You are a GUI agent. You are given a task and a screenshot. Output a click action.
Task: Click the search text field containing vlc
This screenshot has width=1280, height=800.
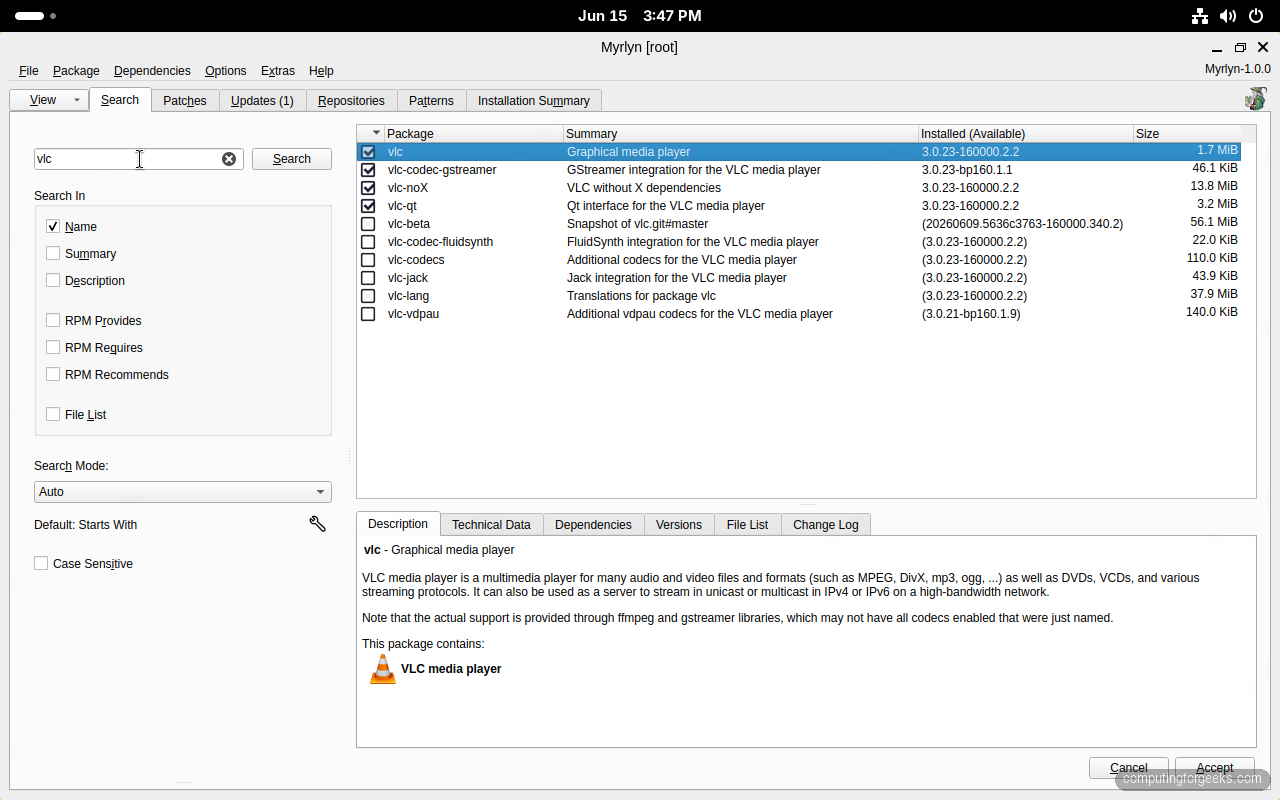139,159
